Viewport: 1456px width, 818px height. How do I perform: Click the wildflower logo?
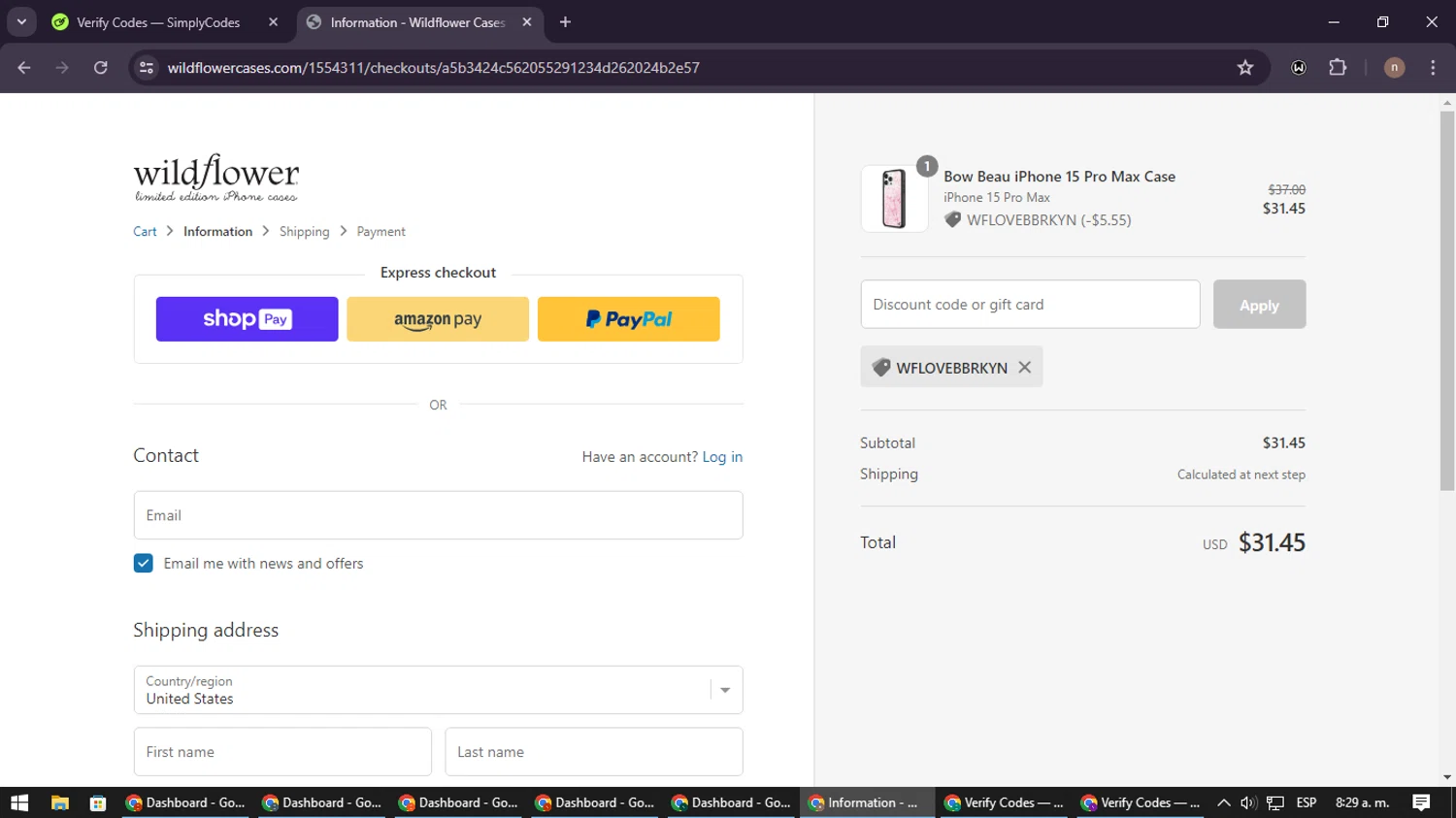pyautogui.click(x=216, y=178)
